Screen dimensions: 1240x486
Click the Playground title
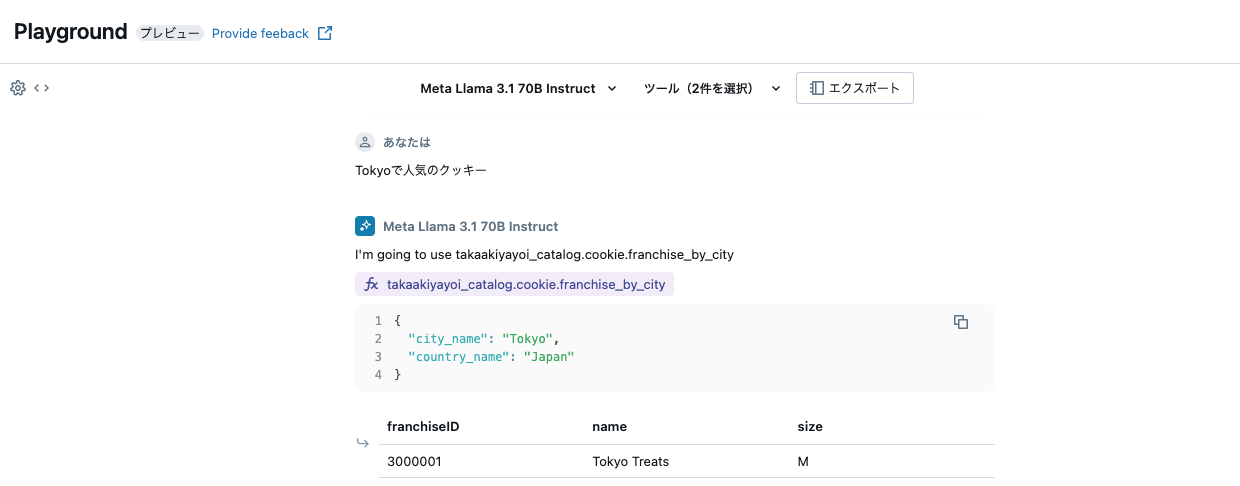(71, 32)
